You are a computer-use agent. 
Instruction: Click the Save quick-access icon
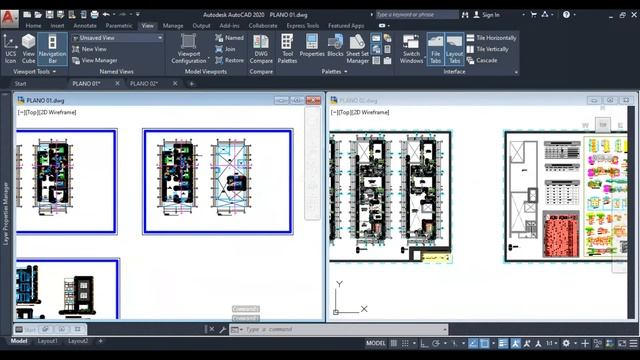[49, 15]
